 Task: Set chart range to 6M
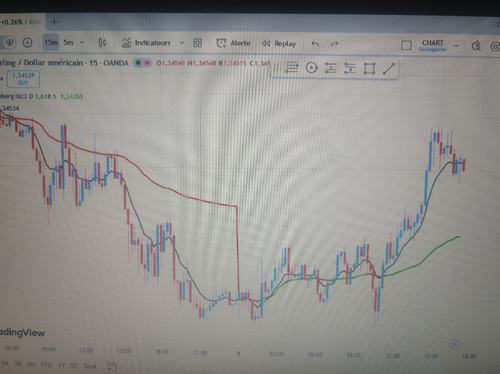click(31, 365)
